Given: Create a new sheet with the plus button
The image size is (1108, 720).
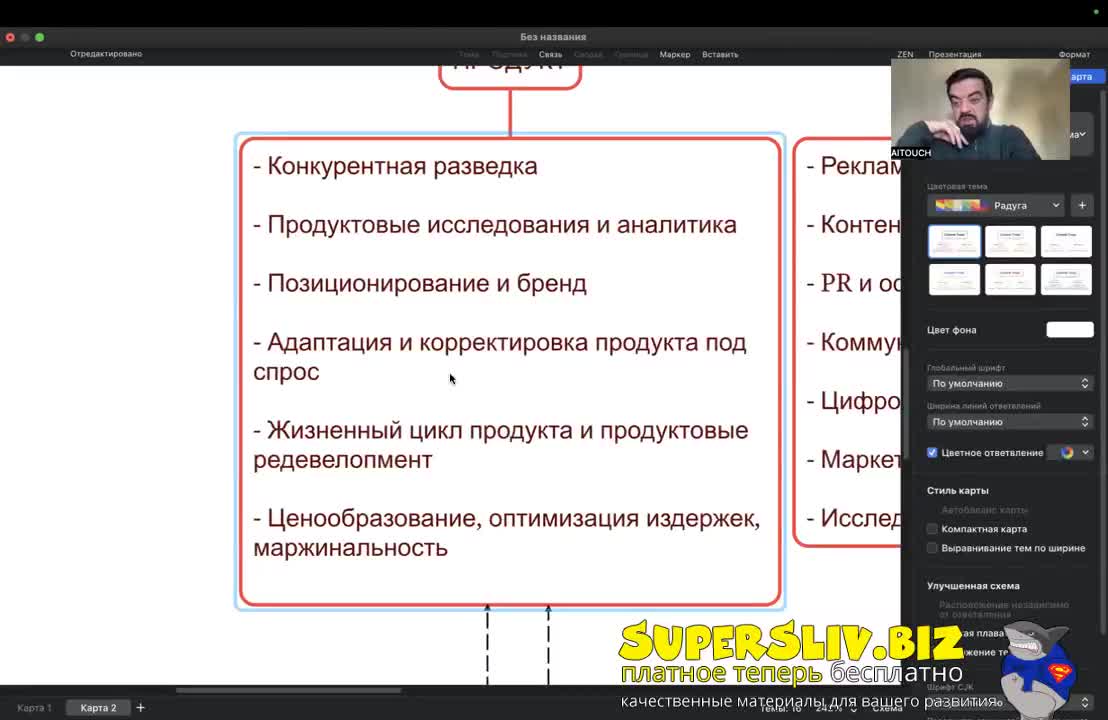Looking at the screenshot, I should [140, 707].
